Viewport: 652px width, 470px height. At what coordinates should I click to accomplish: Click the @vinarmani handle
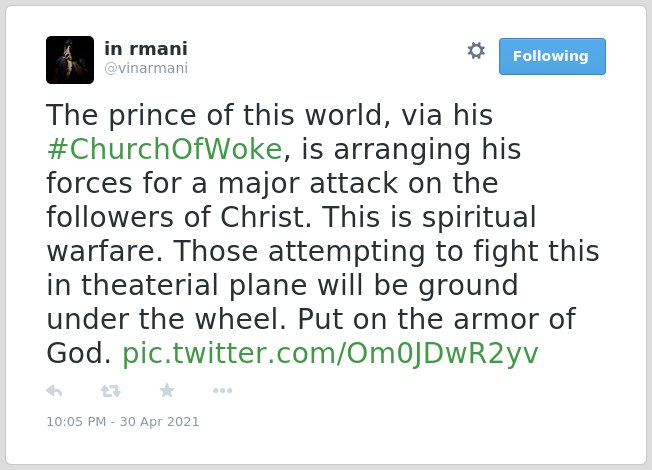click(146, 68)
